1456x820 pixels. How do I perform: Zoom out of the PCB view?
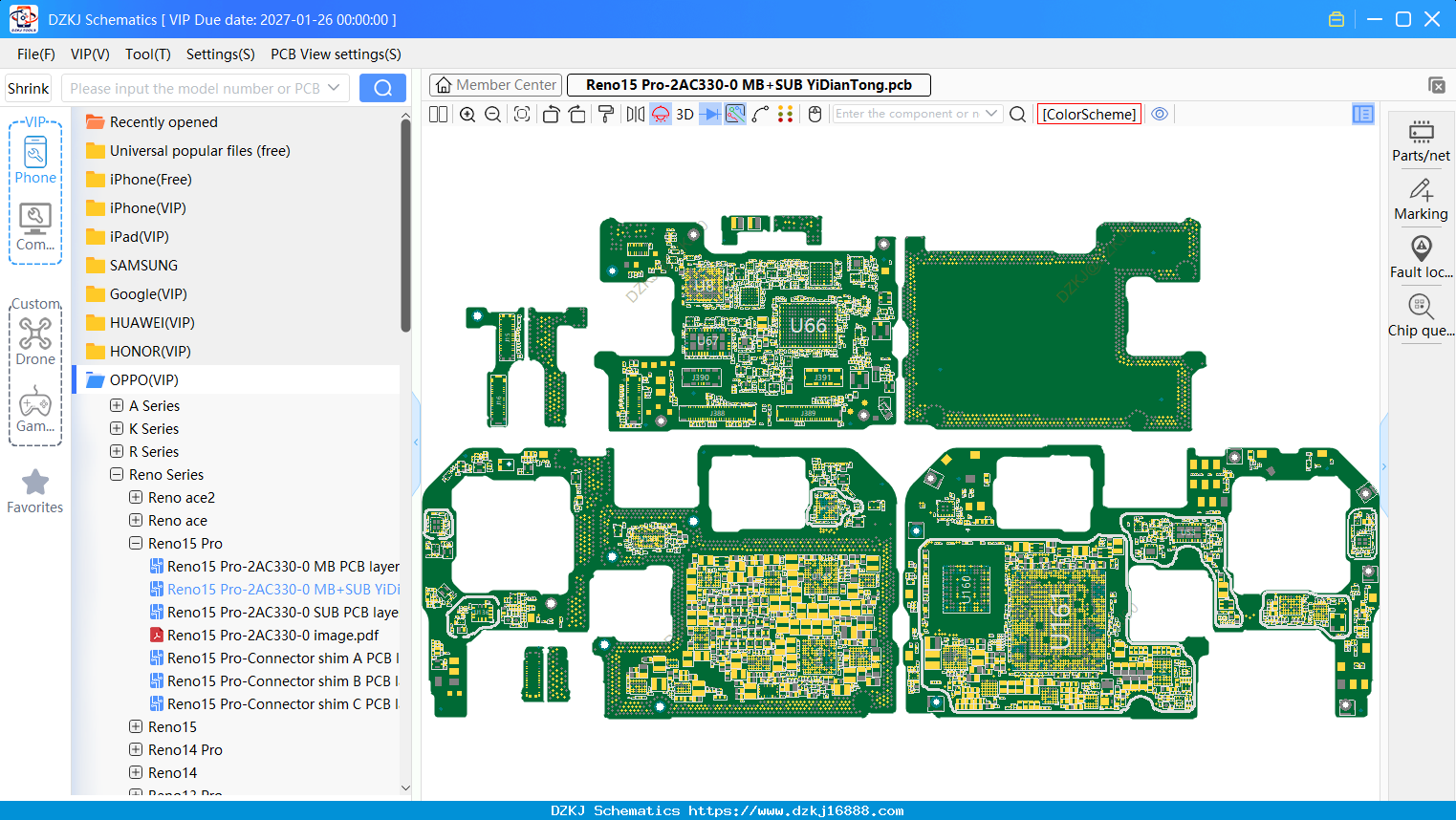click(x=493, y=114)
